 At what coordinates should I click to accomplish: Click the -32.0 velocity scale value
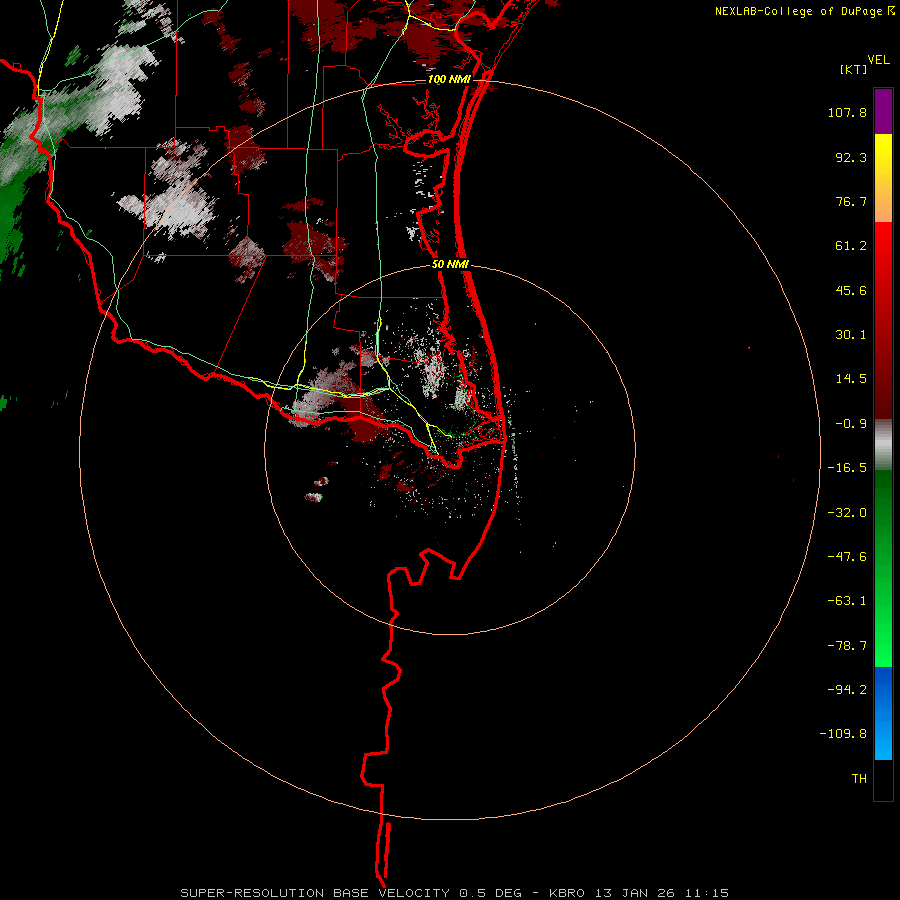tap(847, 513)
